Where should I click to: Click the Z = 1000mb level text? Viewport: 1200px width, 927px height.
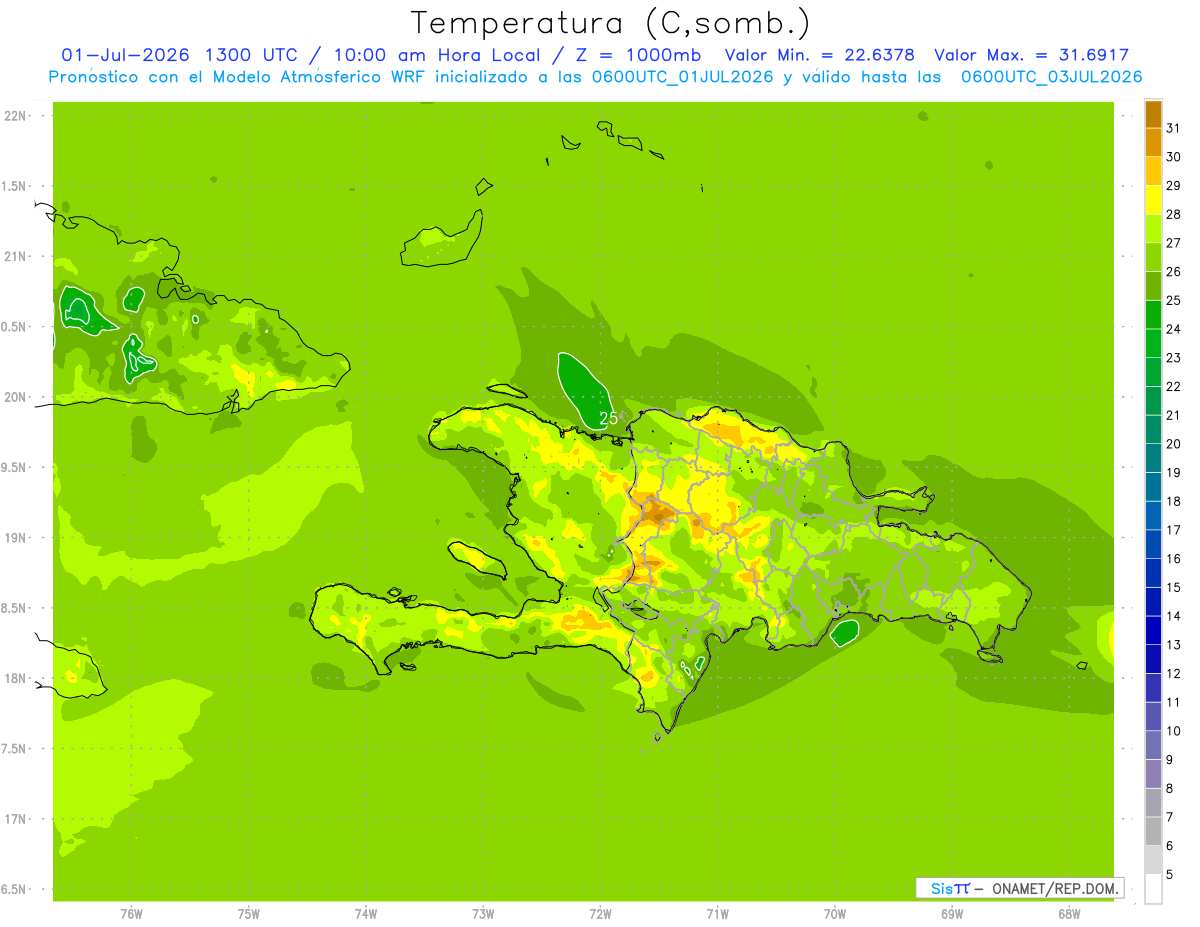pos(642,55)
